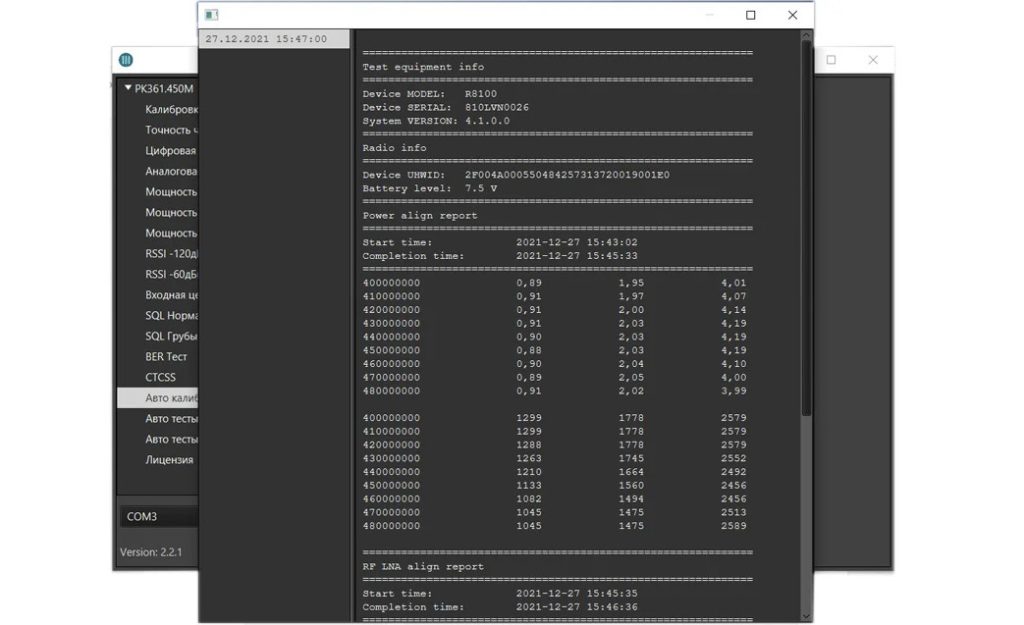The width and height of the screenshot is (1024, 625).
Task: Select the highlighted Авто калибровка item
Action: pyautogui.click(x=171, y=398)
